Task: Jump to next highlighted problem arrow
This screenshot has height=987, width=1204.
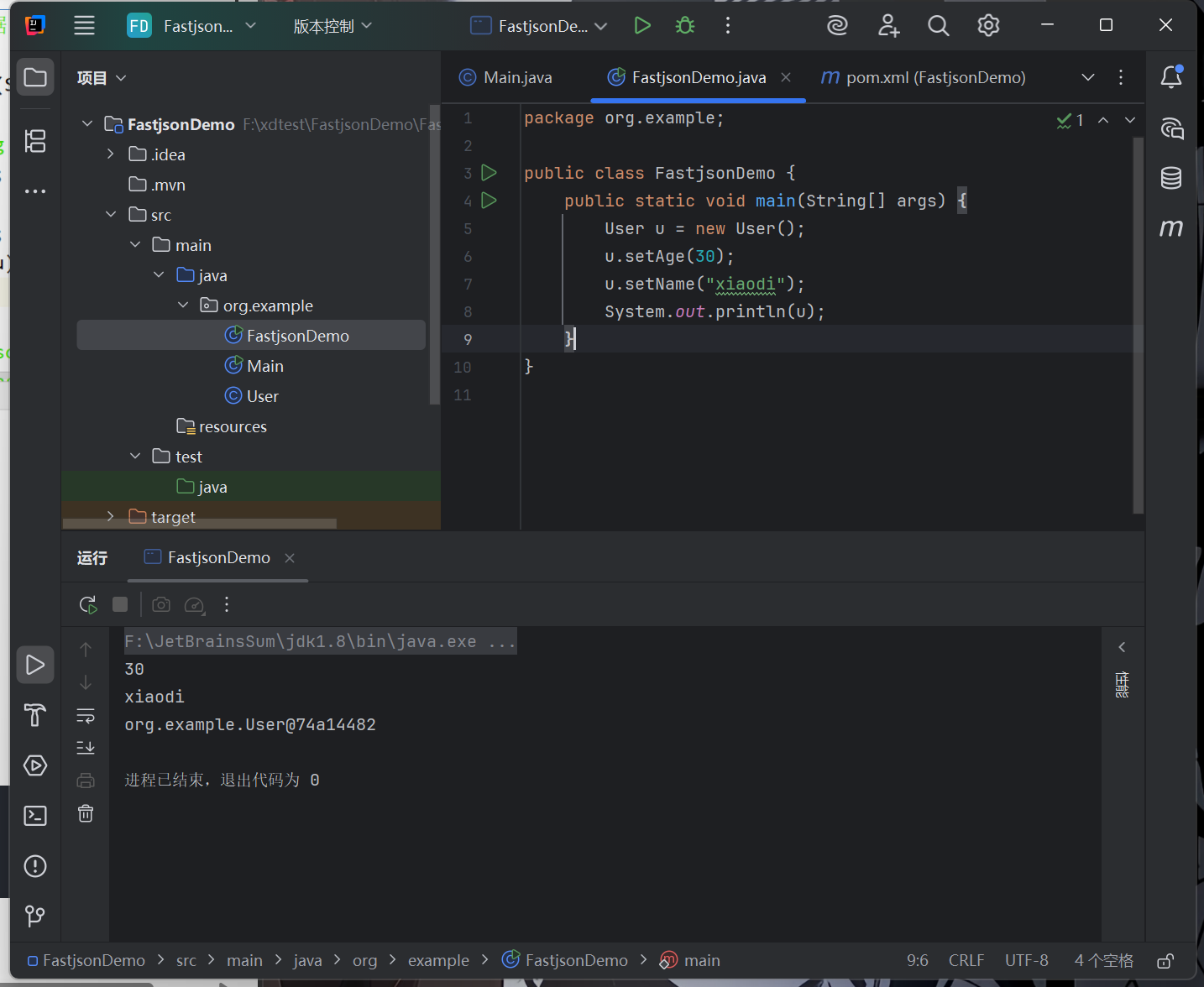Action: click(x=1130, y=120)
